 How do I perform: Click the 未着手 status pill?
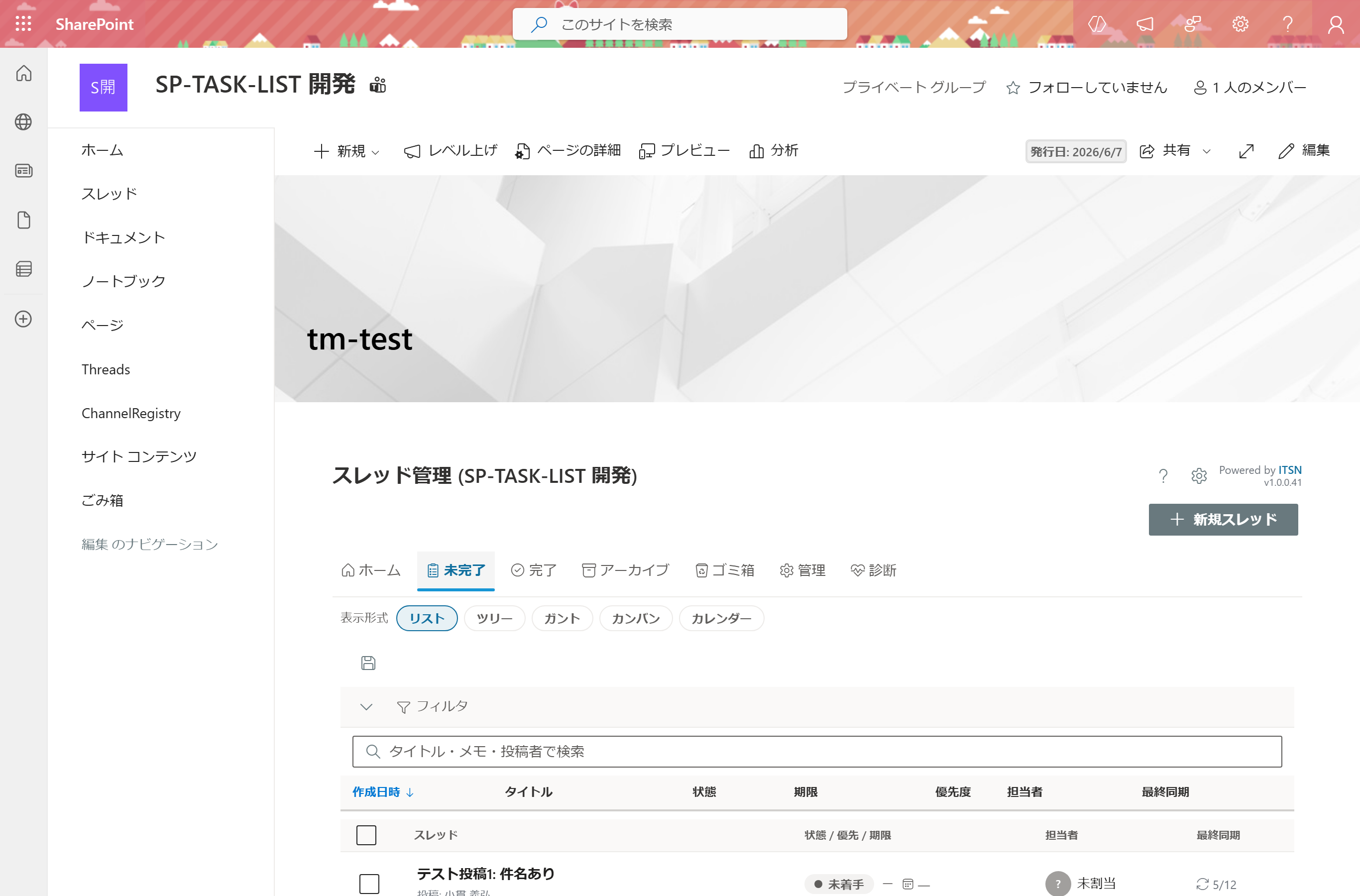tap(839, 884)
